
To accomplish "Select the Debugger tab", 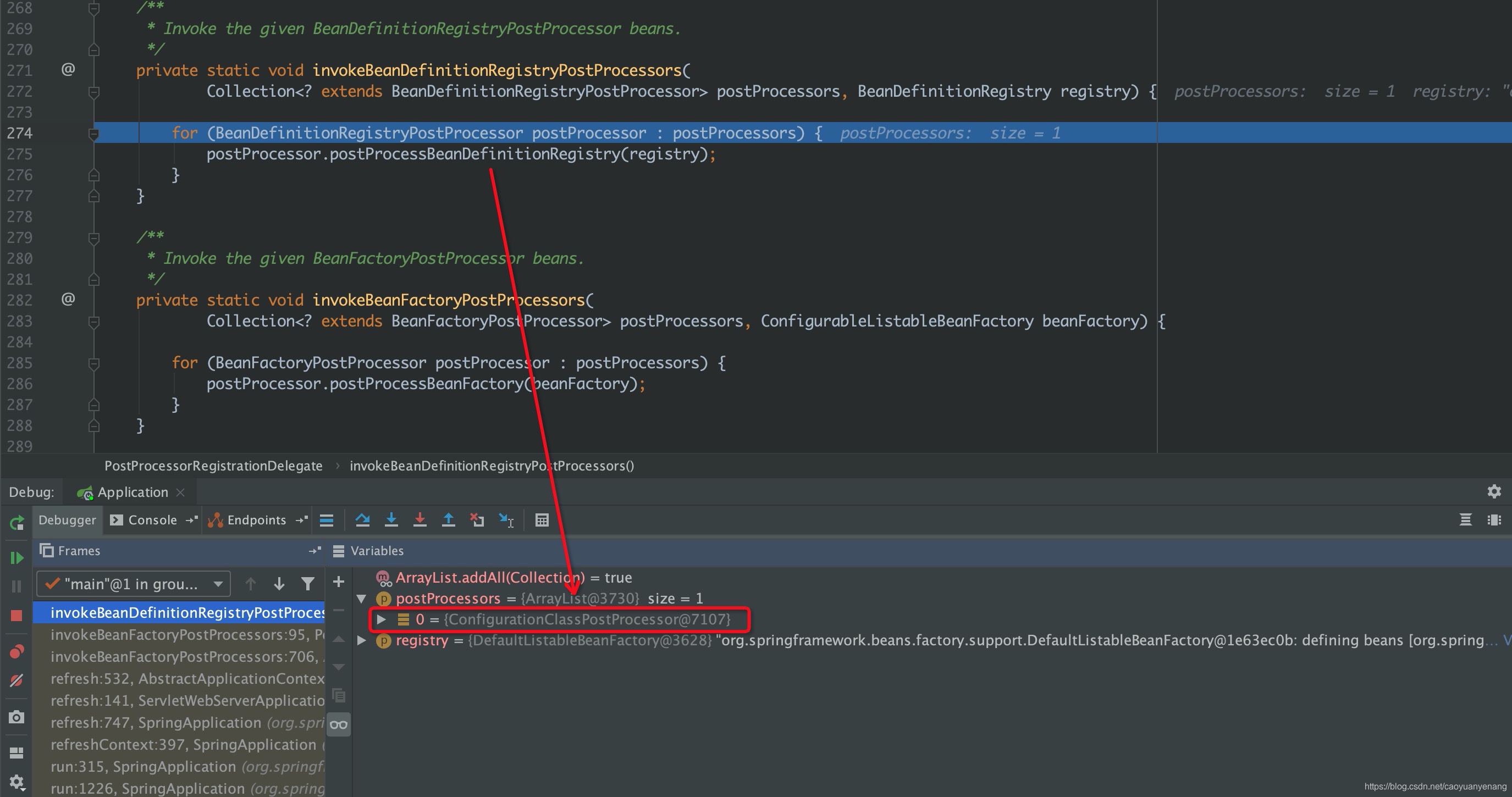I will coord(67,519).
